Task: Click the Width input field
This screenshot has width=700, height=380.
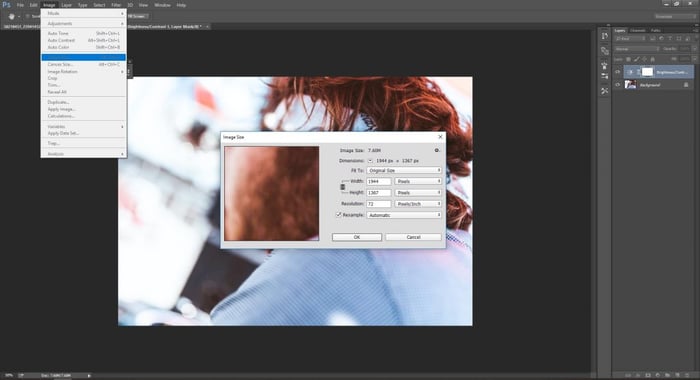Action: tap(379, 181)
